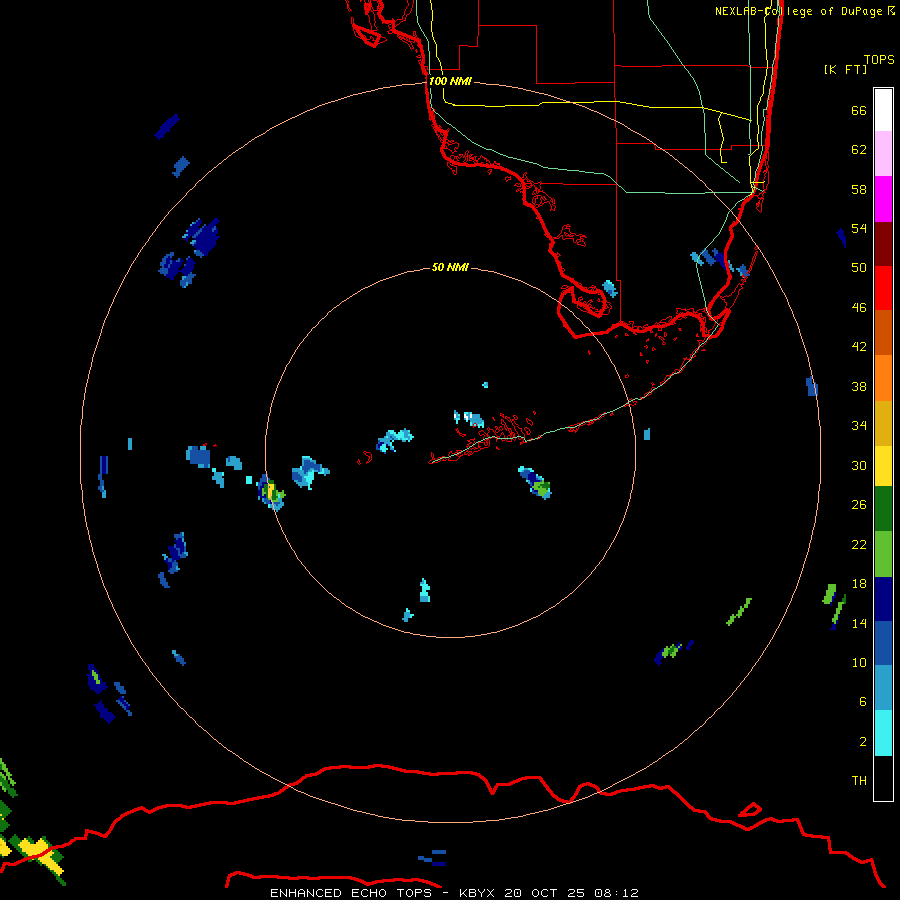The width and height of the screenshot is (900, 900).
Task: Click the "66" legend value
Action: 859,110
